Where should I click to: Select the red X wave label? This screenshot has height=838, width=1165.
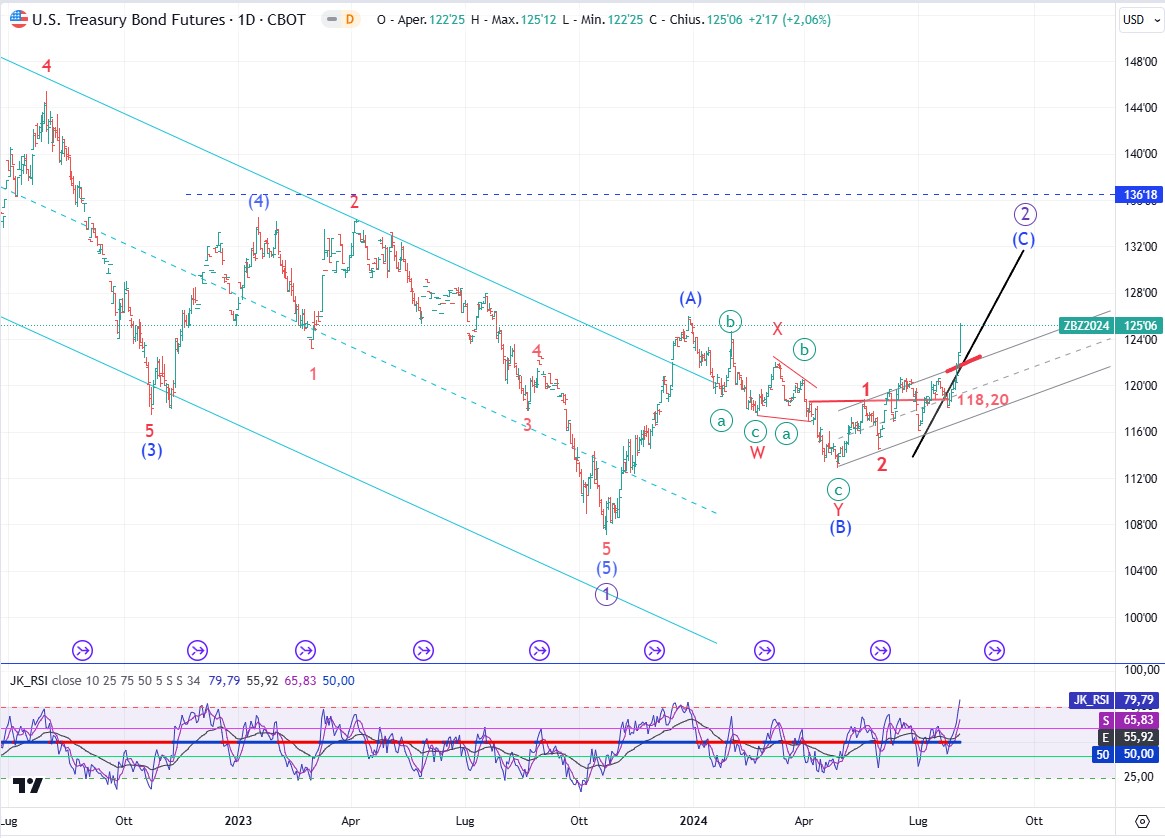click(x=777, y=329)
